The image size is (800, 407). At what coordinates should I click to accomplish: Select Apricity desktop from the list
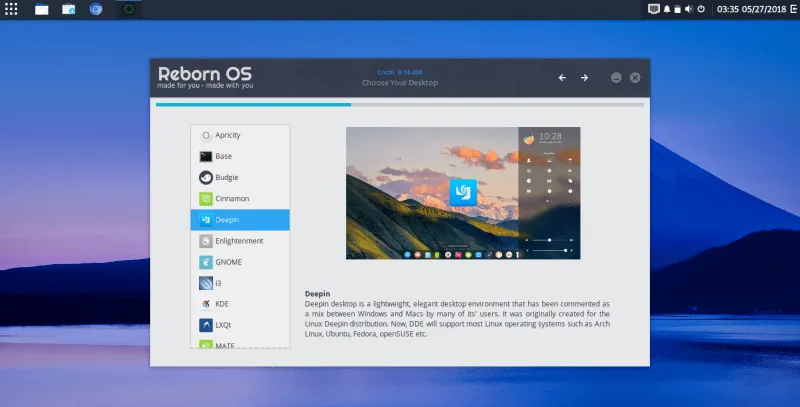(239, 135)
